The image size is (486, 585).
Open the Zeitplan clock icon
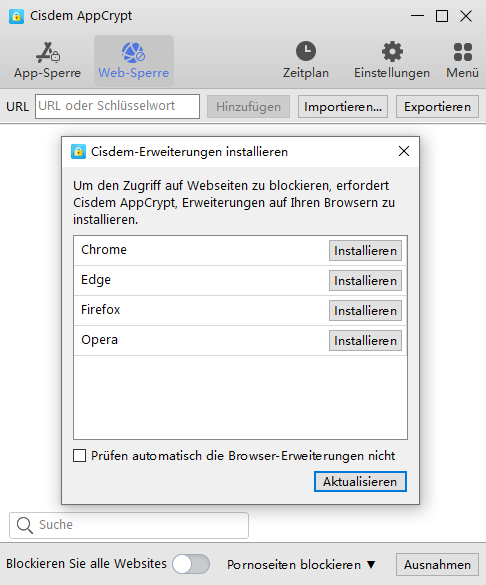point(306,51)
